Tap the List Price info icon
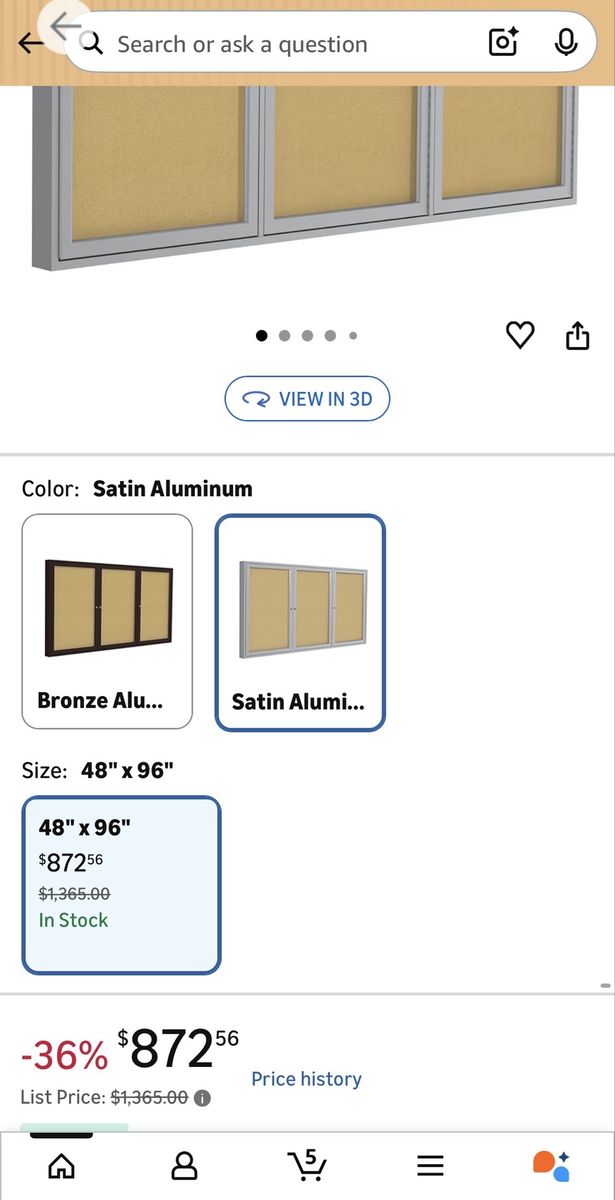The height and width of the screenshot is (1200, 615). click(x=202, y=1098)
